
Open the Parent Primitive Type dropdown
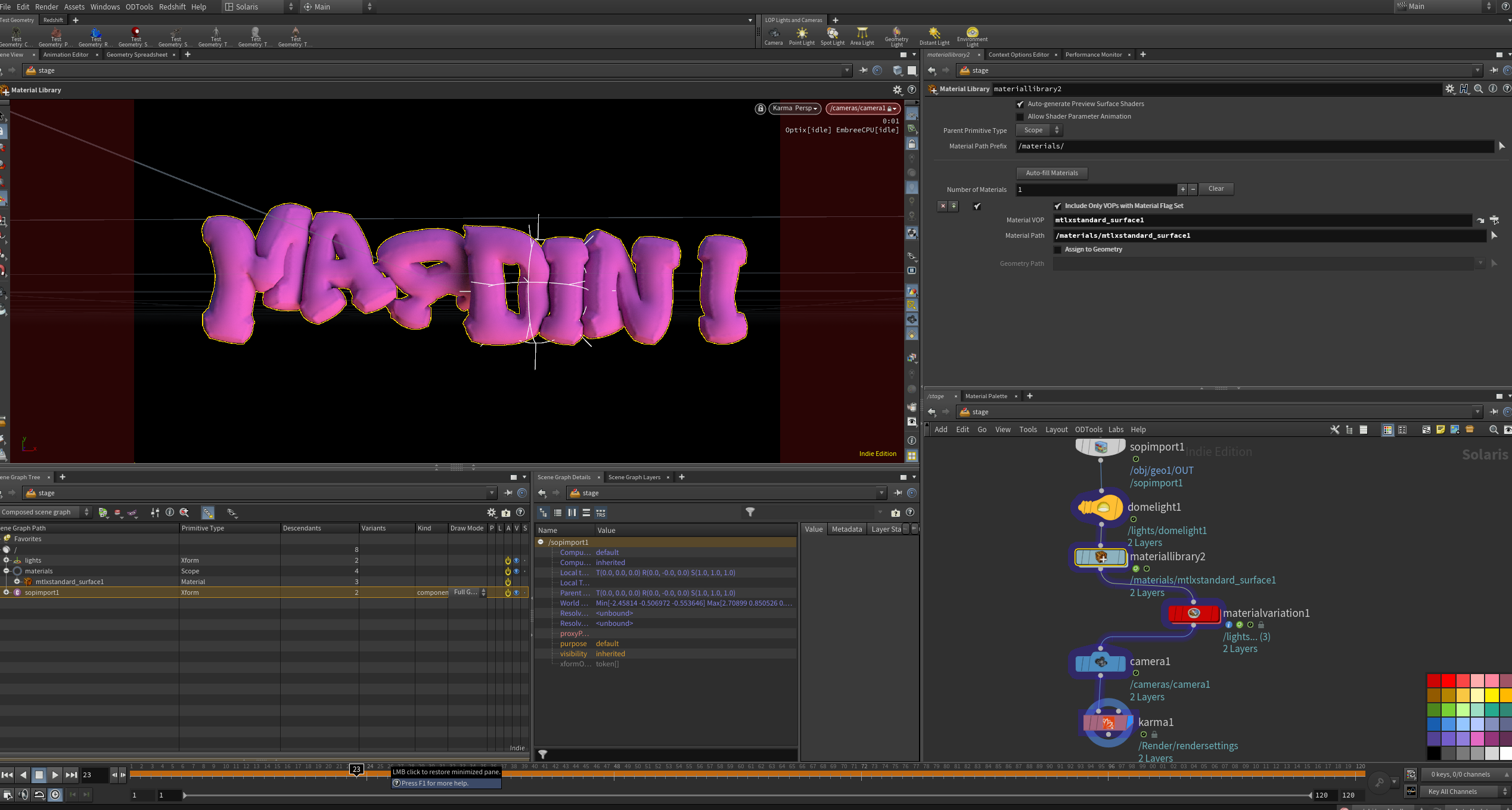click(1039, 131)
